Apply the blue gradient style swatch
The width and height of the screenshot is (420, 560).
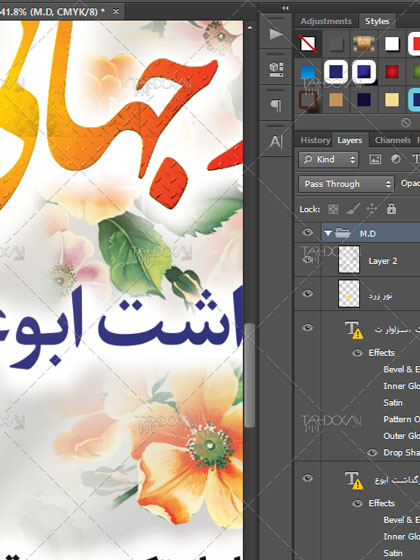coord(308,72)
